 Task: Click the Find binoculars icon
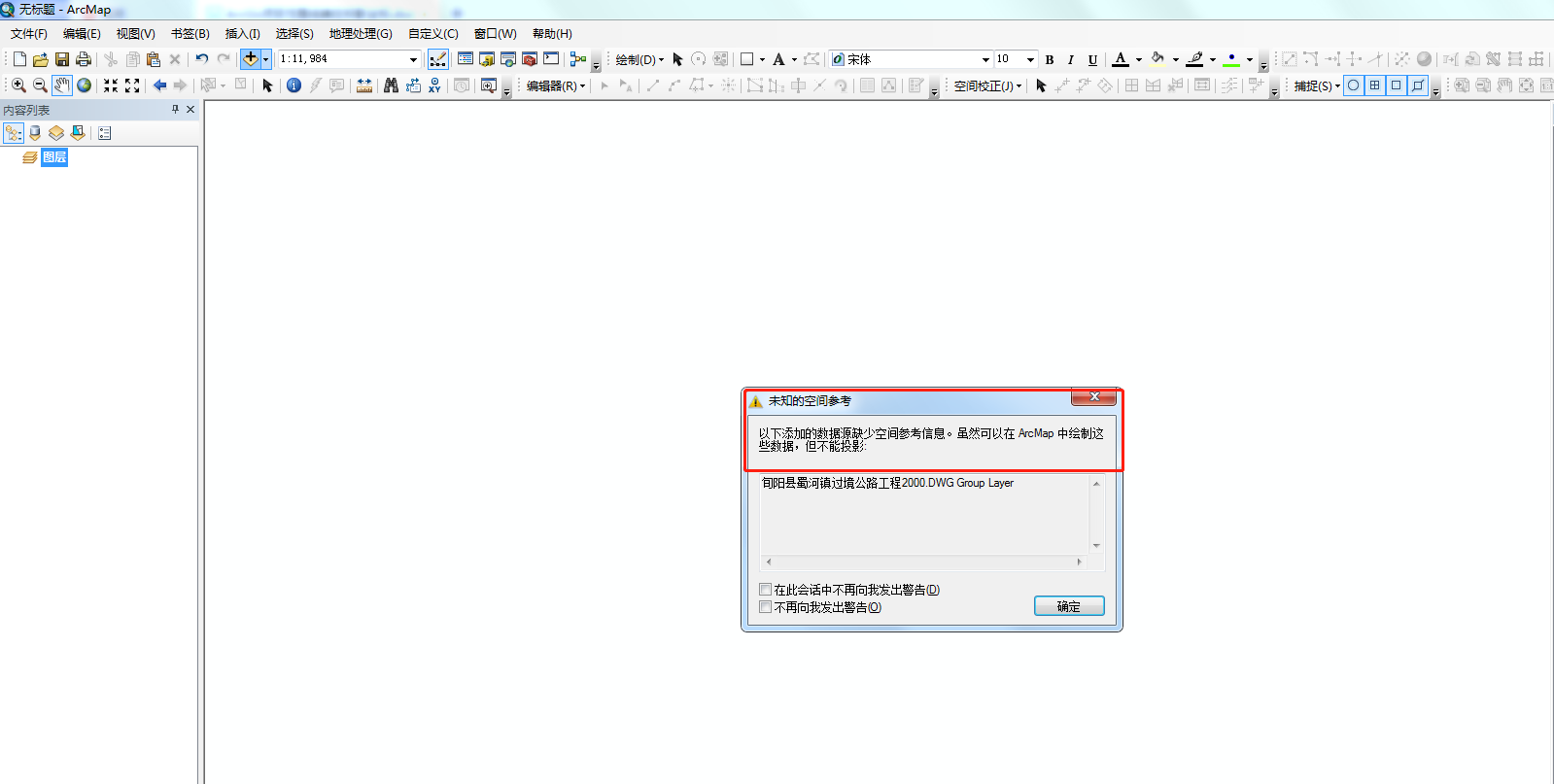391,85
